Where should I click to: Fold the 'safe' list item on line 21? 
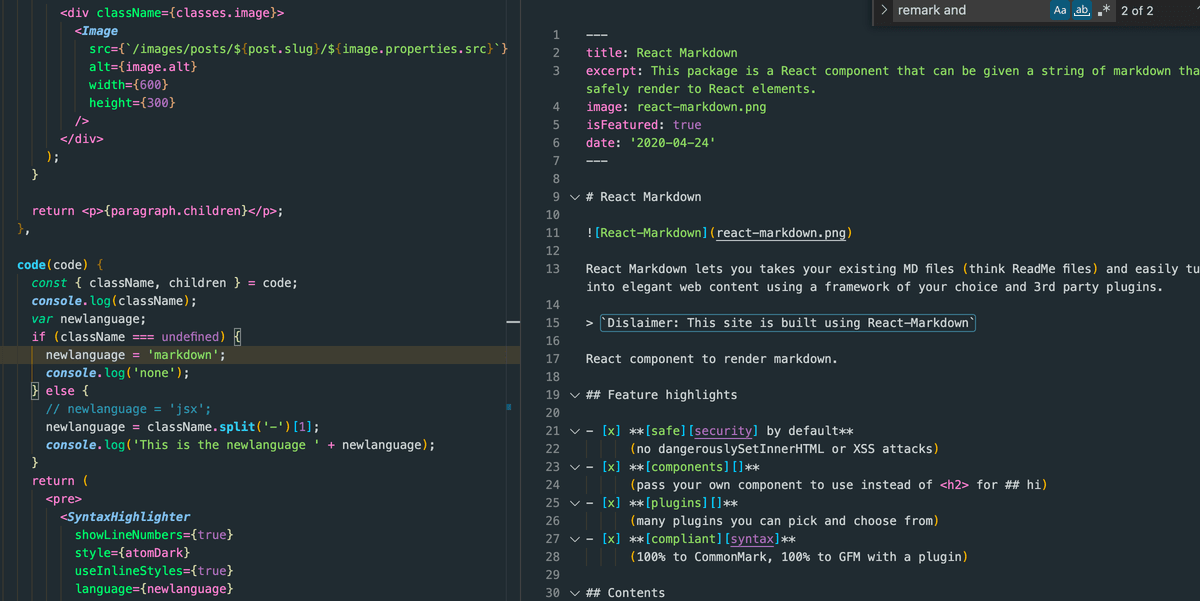pyautogui.click(x=574, y=431)
